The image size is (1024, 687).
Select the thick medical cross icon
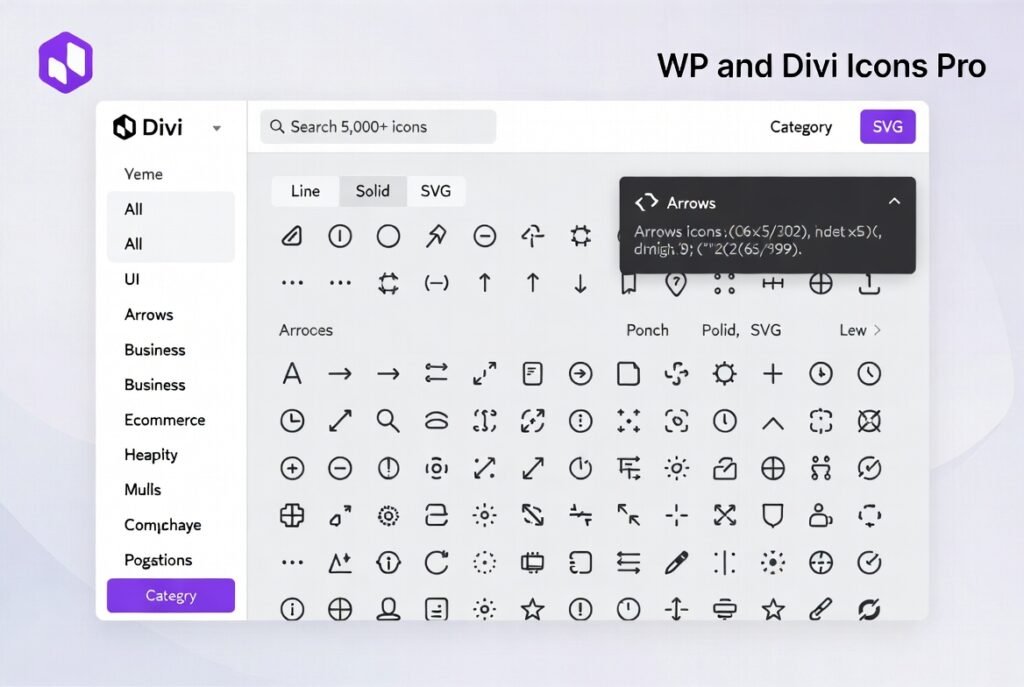(x=292, y=516)
